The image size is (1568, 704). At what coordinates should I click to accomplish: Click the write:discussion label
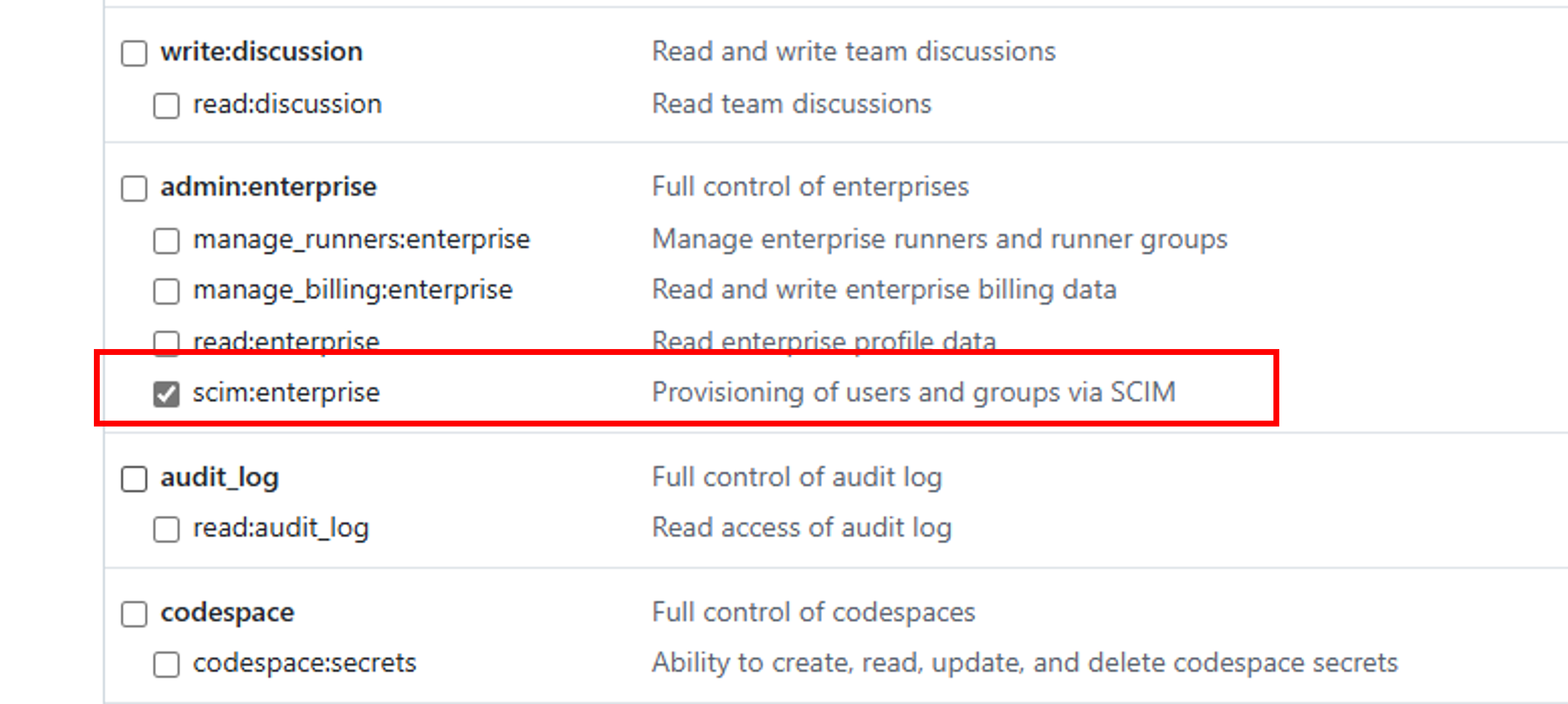coord(262,51)
